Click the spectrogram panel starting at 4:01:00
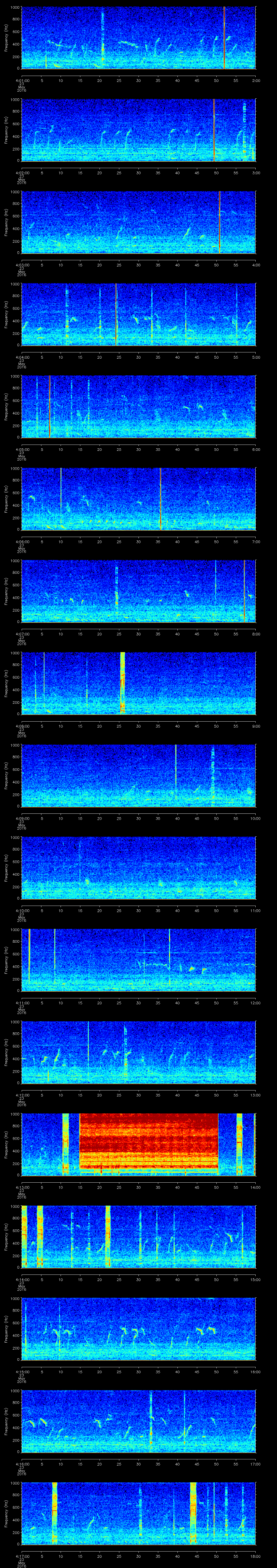Viewport: 277px width, 1568px height. 138,38
